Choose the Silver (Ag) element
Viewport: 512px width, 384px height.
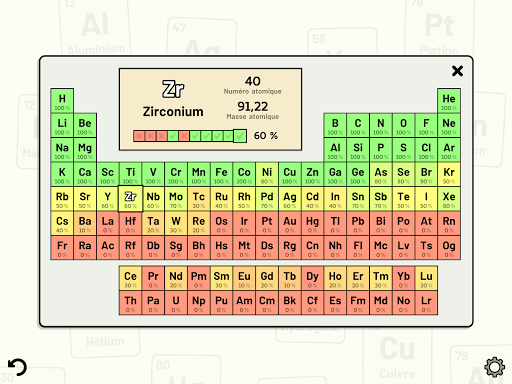click(290, 199)
